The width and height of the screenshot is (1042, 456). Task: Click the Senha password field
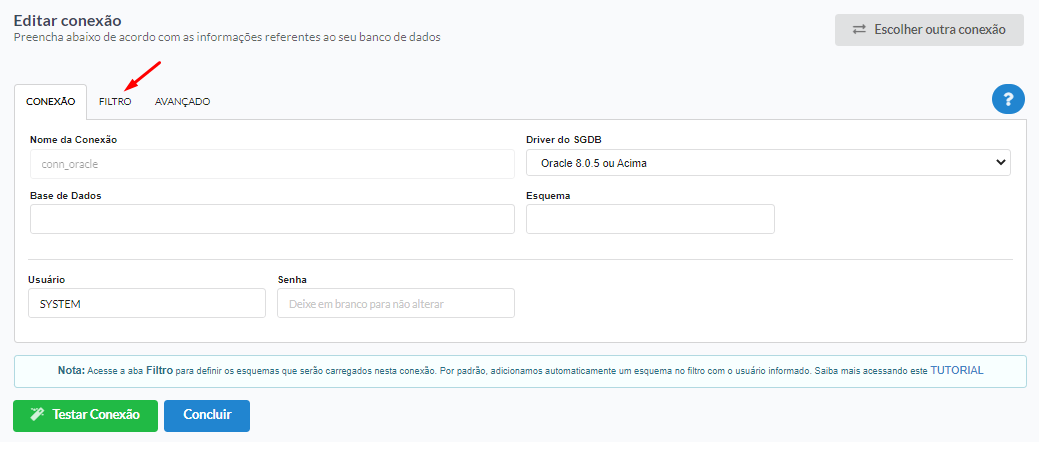click(396, 303)
